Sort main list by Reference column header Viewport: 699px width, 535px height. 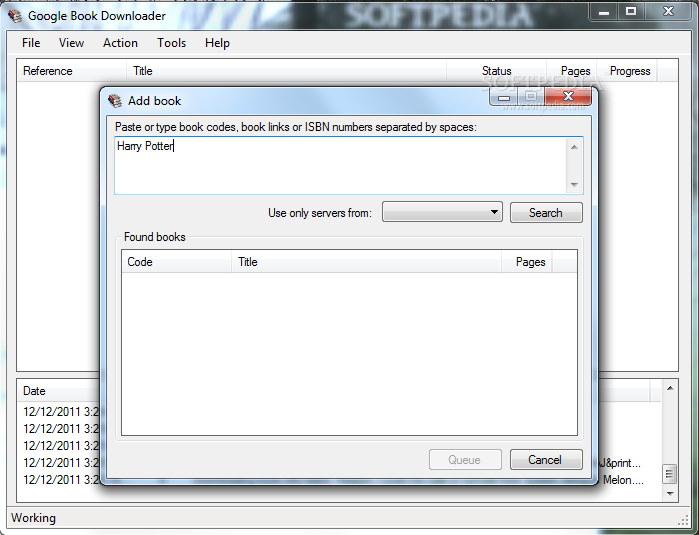pos(72,71)
